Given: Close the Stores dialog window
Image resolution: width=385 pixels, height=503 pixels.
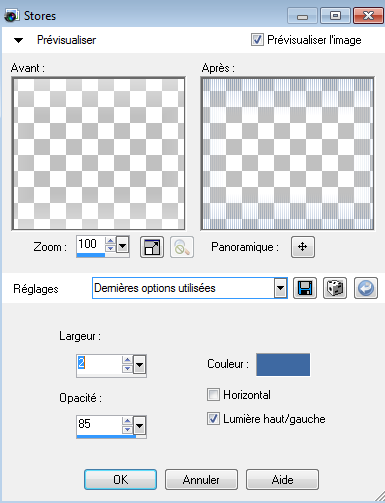Looking at the screenshot, I should 368,16.
